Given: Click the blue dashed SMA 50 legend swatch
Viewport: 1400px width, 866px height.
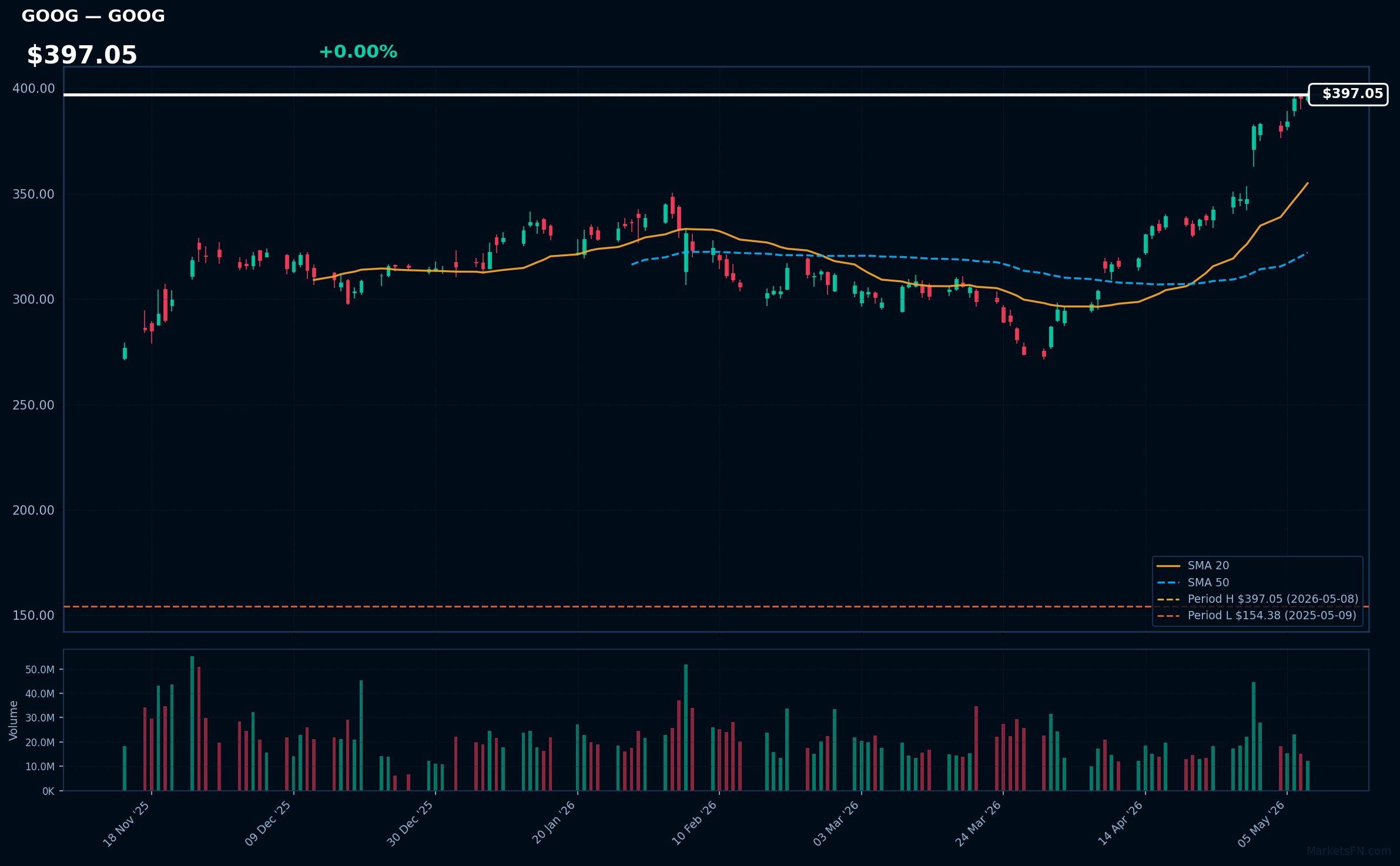Looking at the screenshot, I should (x=1168, y=583).
